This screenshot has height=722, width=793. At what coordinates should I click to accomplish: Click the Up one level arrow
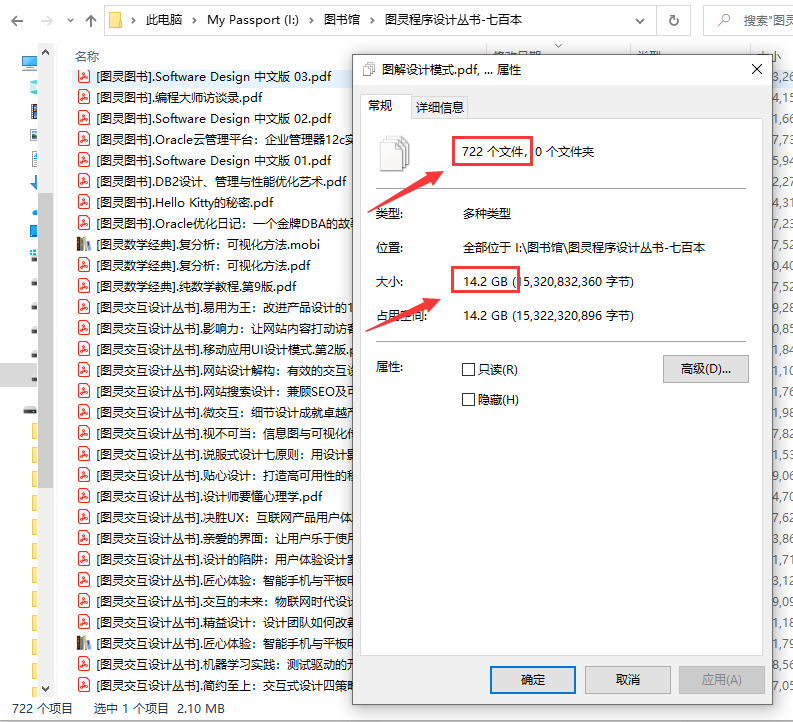[x=91, y=21]
